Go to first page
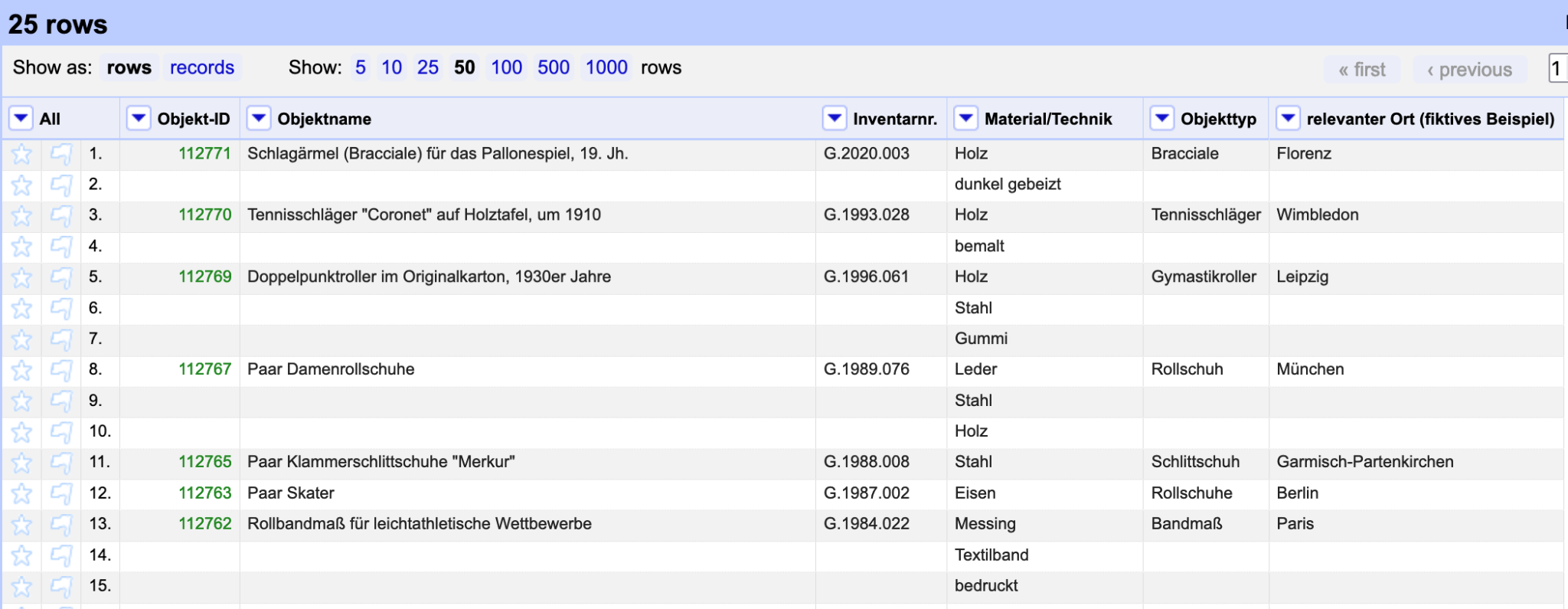This screenshot has width=1568, height=609. [1361, 70]
